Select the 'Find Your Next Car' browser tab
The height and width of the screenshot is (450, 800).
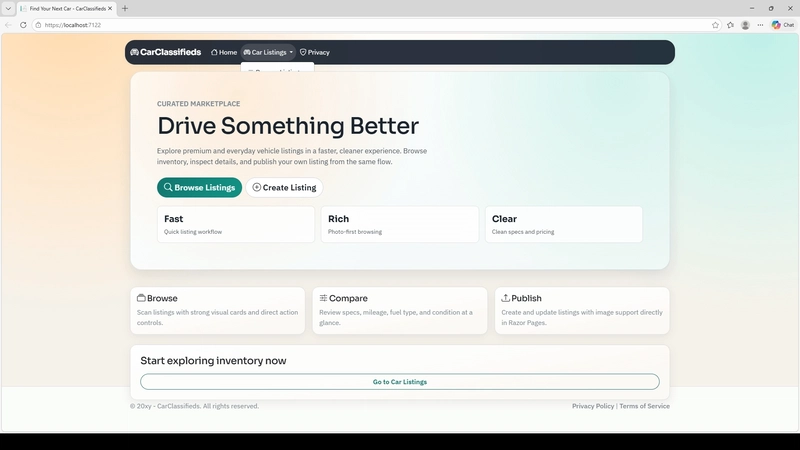coord(67,8)
